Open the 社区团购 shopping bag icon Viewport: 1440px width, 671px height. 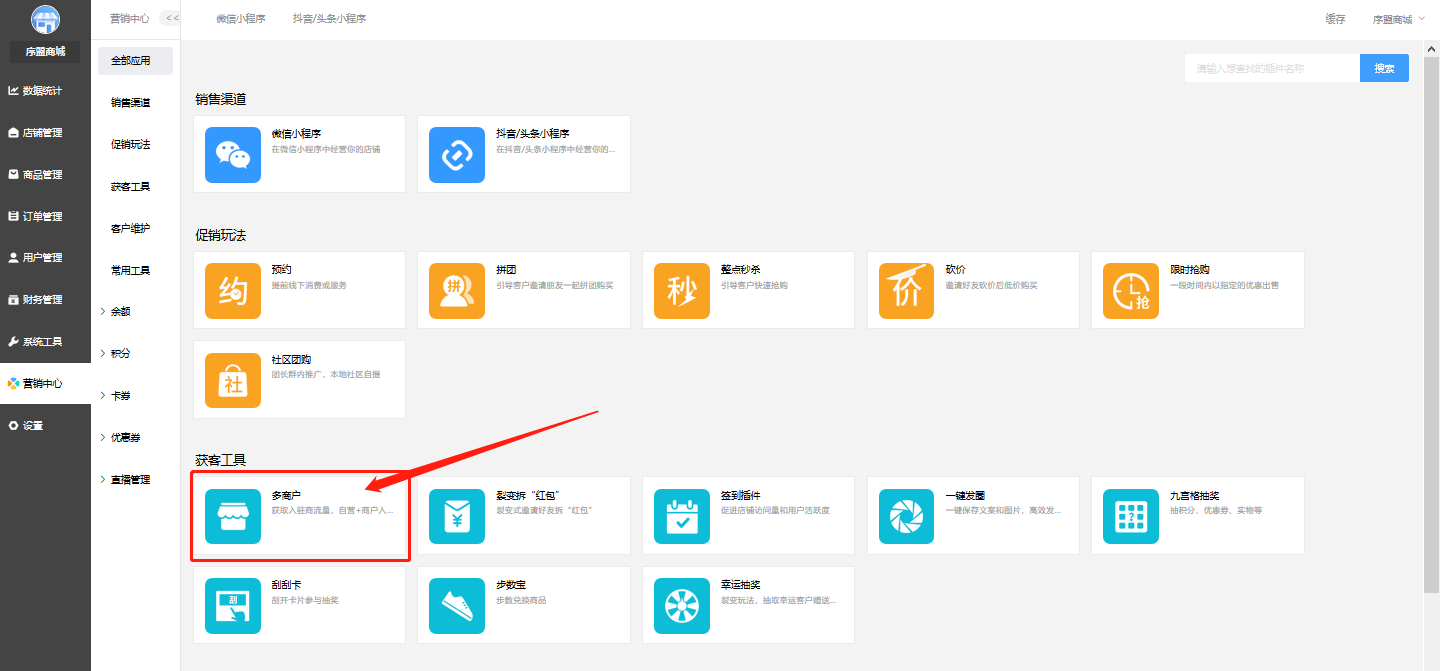(x=233, y=380)
